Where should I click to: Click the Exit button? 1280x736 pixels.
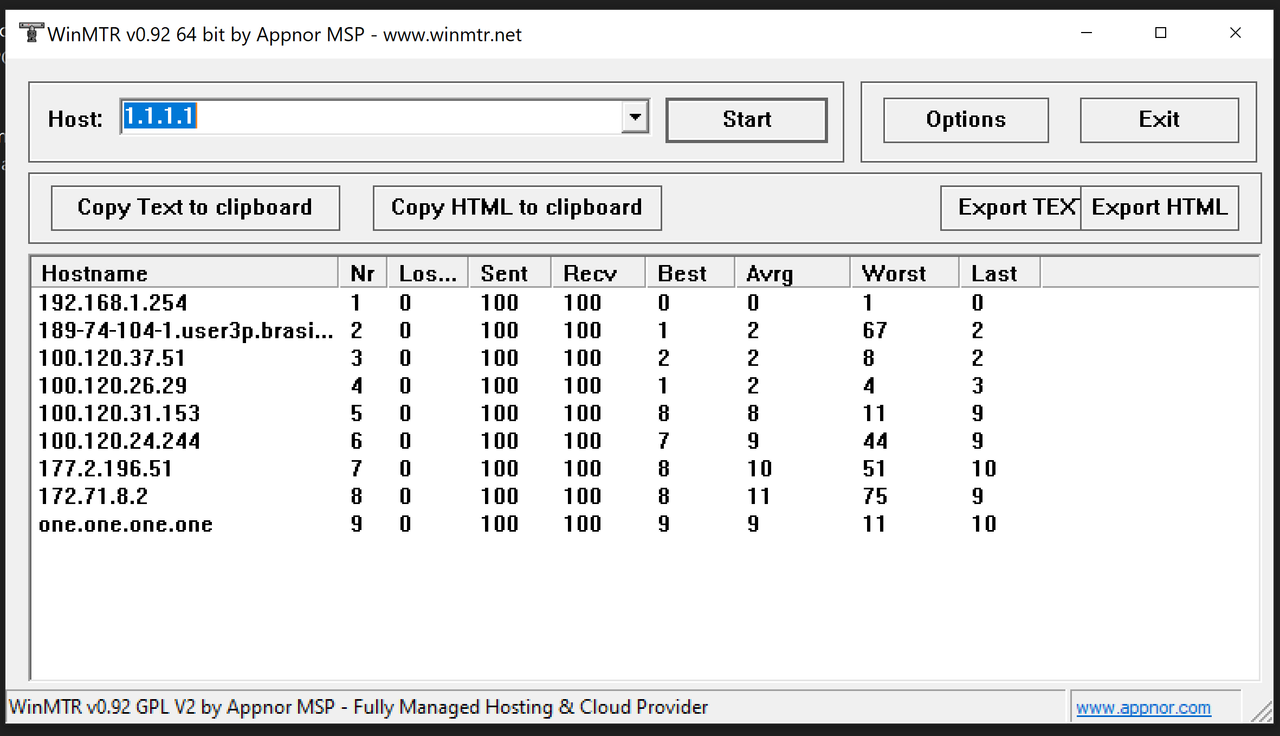pos(1159,120)
